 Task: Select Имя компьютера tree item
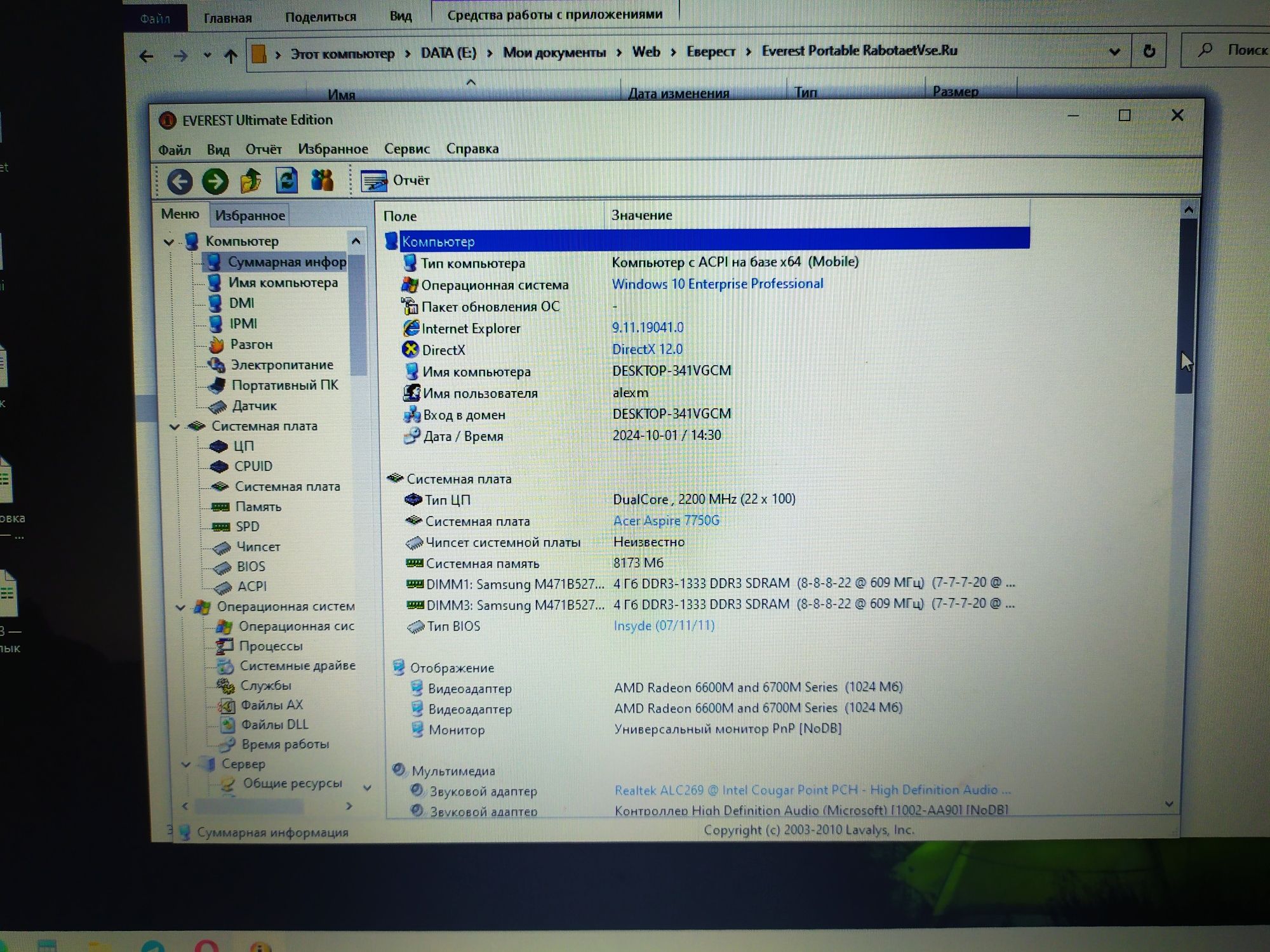click(x=283, y=282)
